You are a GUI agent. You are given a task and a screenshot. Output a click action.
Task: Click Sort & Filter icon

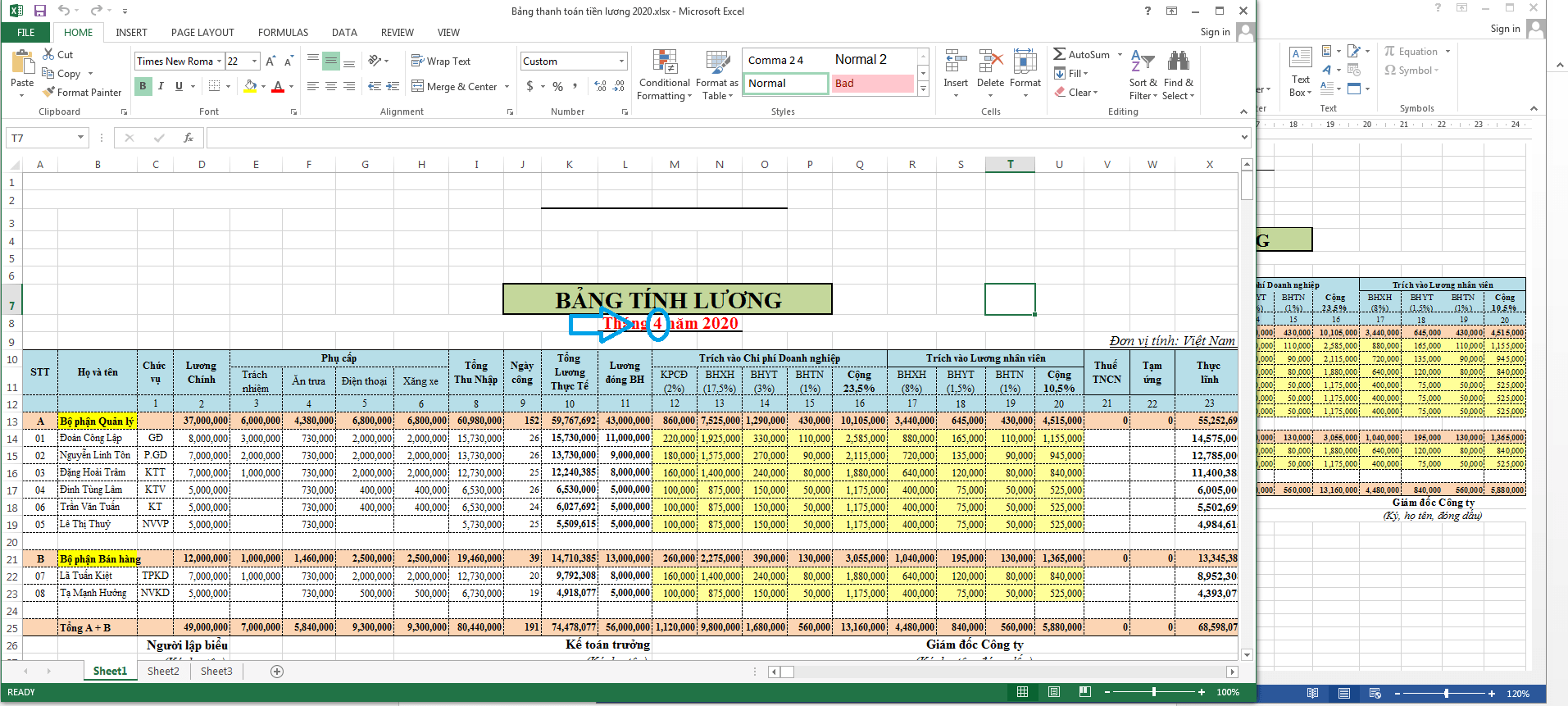1143,62
